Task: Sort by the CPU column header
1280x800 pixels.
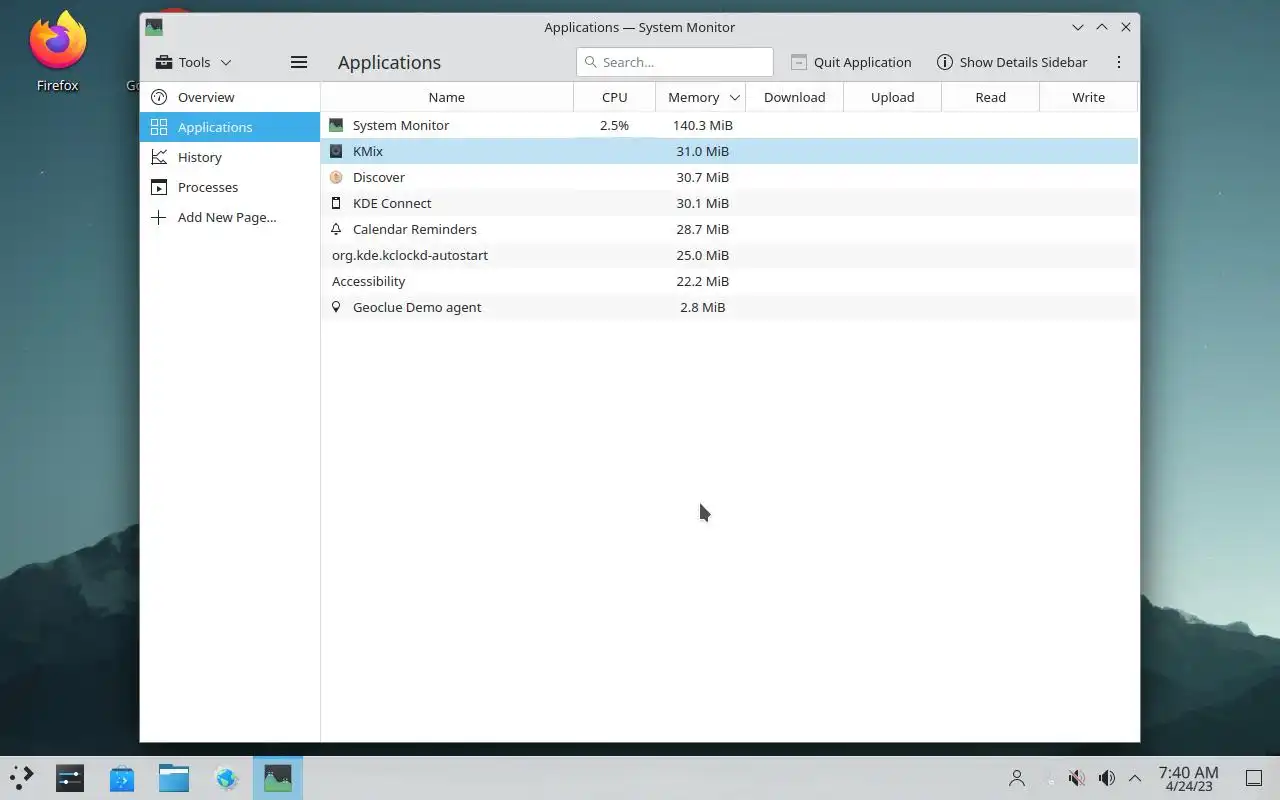Action: point(615,97)
